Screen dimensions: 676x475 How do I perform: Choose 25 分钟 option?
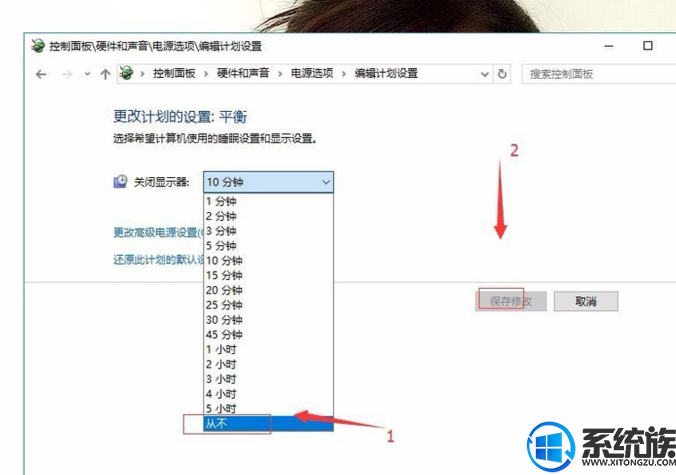(268, 305)
